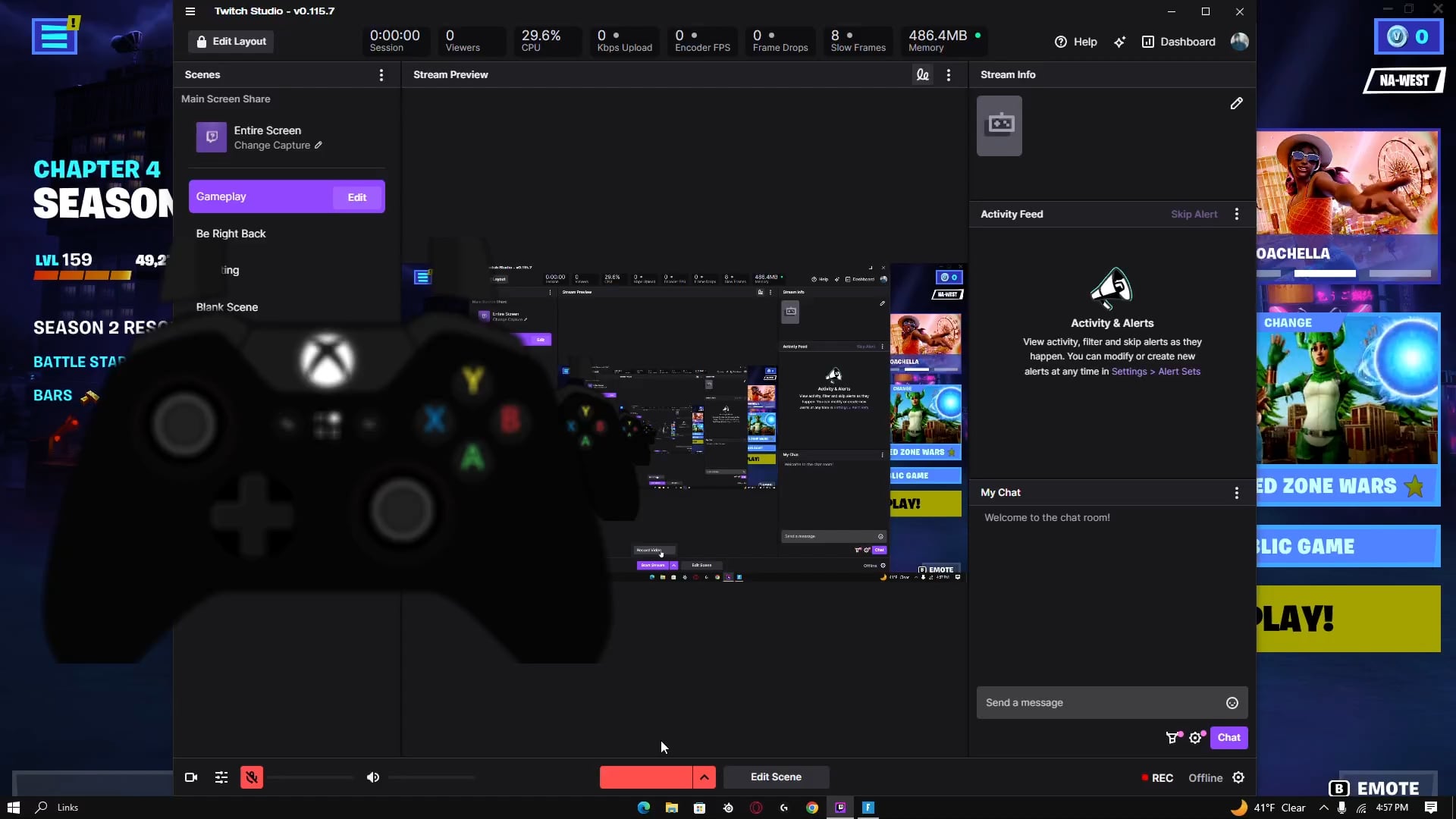Image resolution: width=1456 pixels, height=819 pixels.
Task: Open the Scenes panel options menu
Action: click(381, 75)
